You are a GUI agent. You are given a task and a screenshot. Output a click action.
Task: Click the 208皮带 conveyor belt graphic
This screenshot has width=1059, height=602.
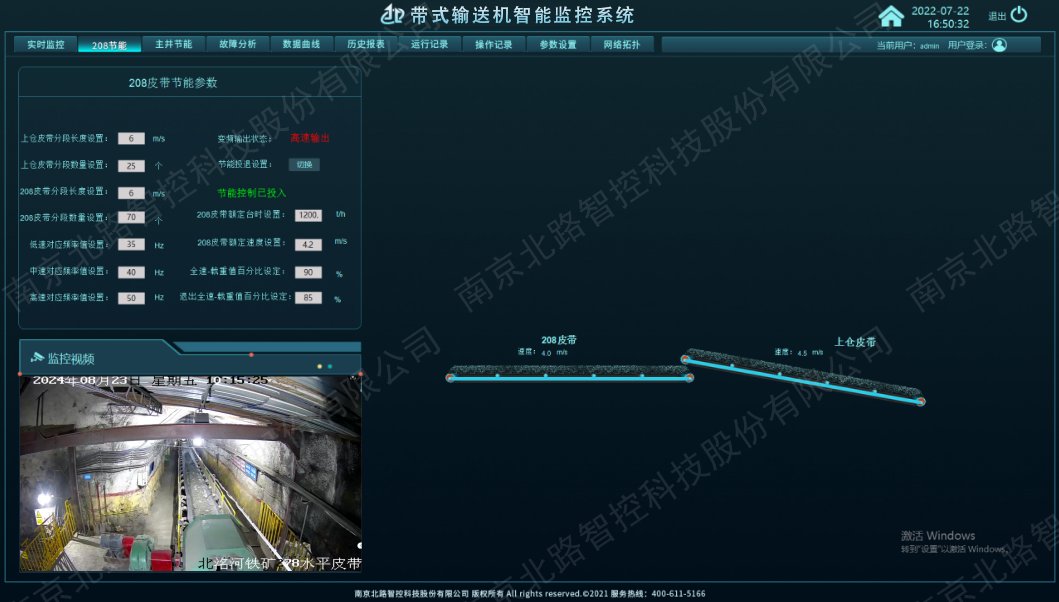(570, 374)
